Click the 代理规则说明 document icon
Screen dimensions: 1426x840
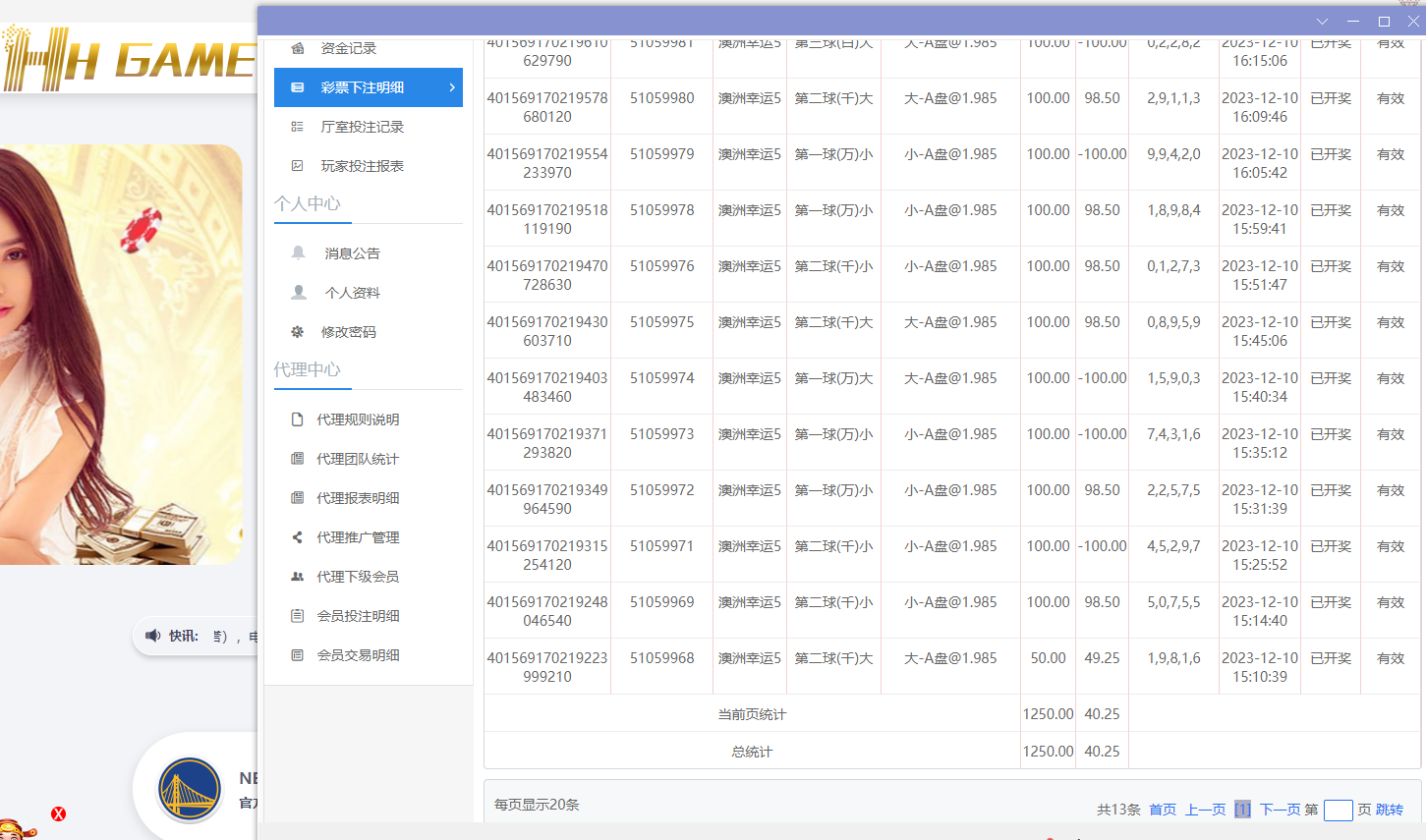[x=298, y=420]
